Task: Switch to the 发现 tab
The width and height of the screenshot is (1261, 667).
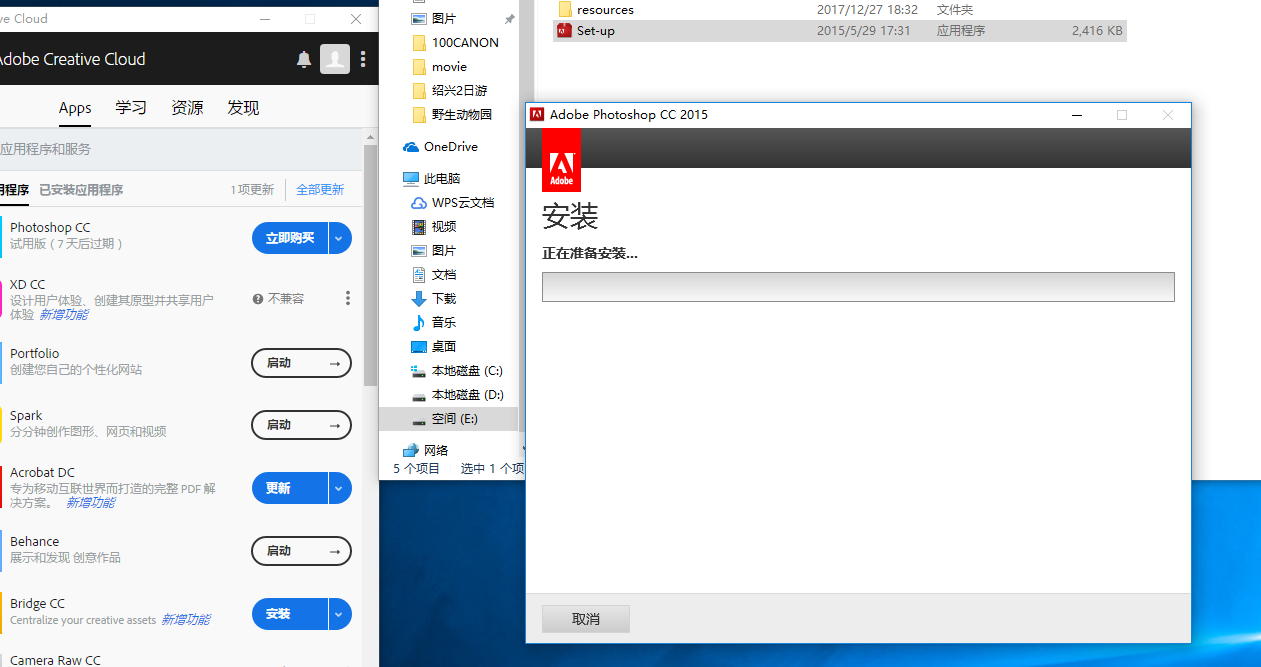Action: tap(243, 108)
